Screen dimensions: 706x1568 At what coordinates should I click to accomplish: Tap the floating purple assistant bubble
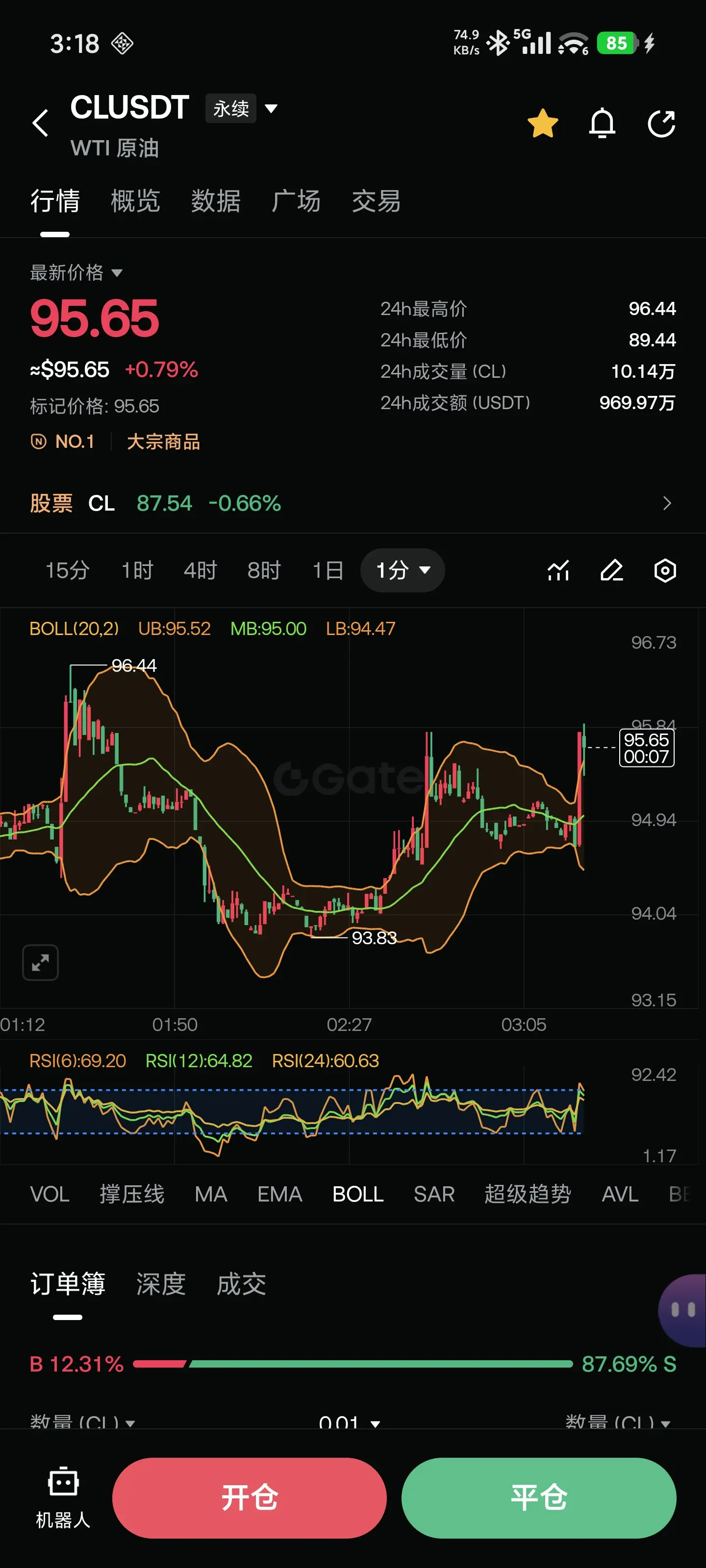tap(683, 1310)
